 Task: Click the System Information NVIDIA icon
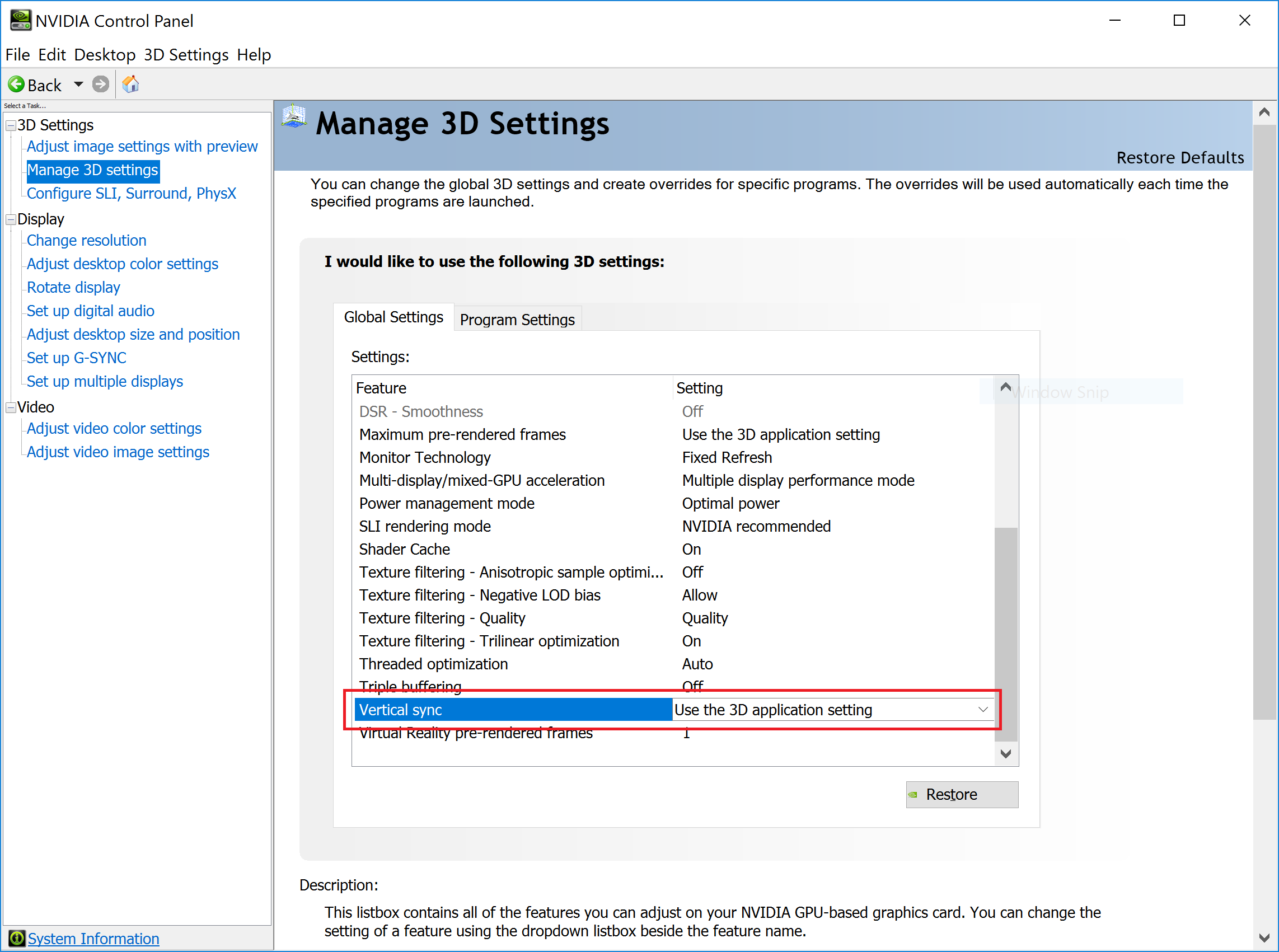coord(17,938)
